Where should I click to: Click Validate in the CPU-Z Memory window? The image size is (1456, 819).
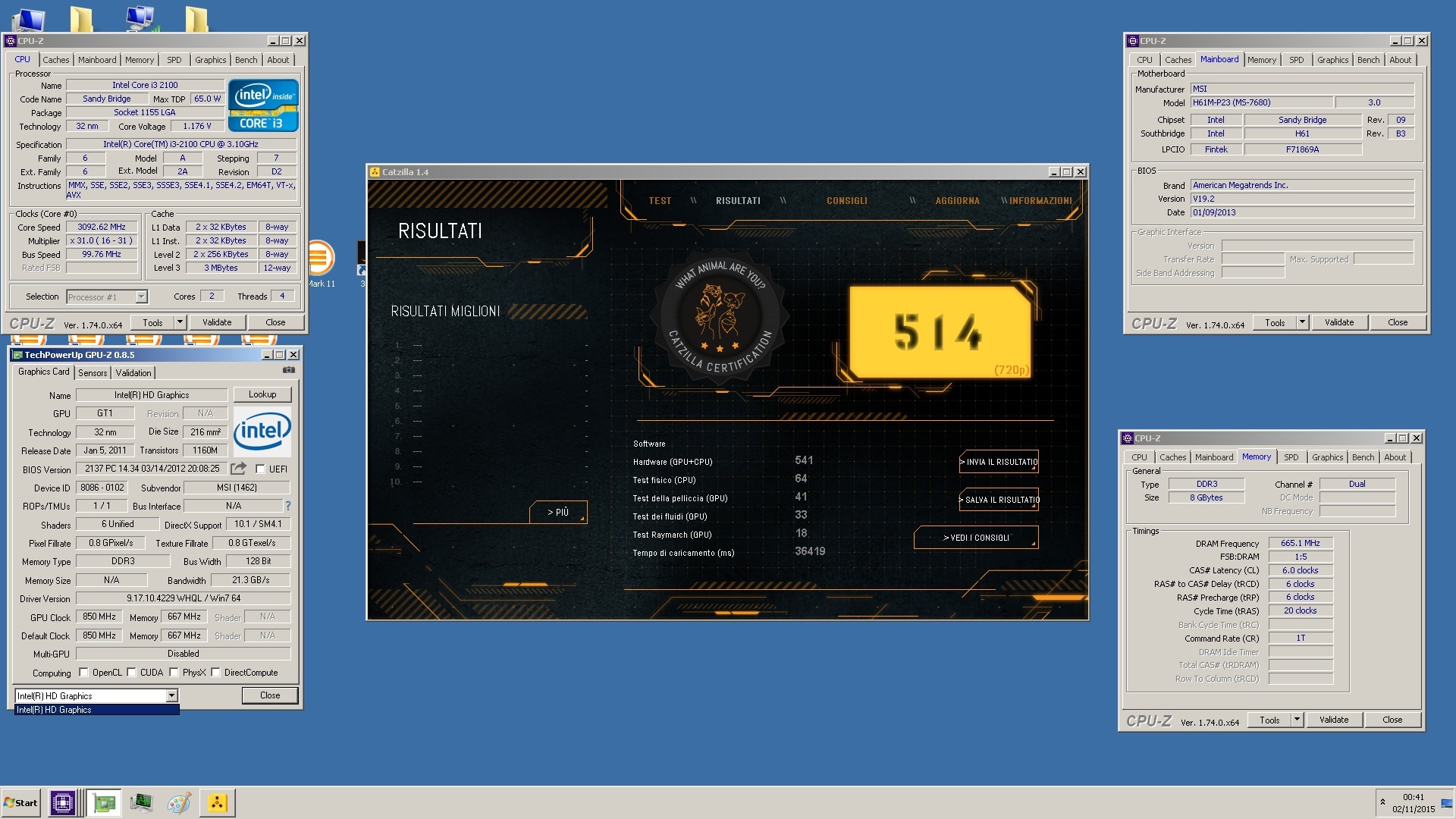[1334, 720]
